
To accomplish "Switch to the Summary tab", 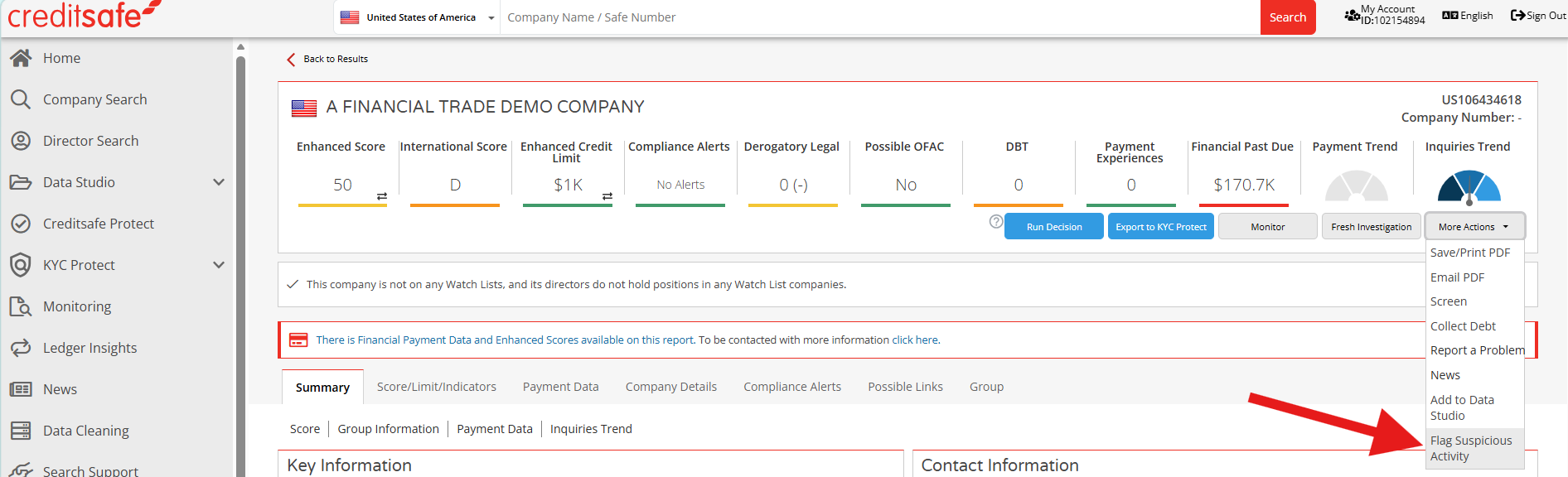I will click(322, 388).
